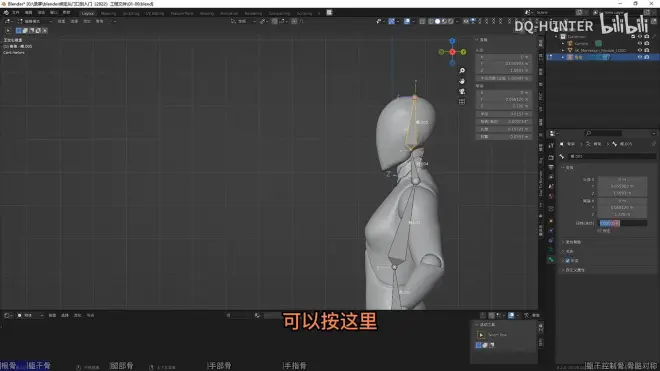660x371 pixels.
Task: Select solid viewport shading
Action: coord(437,21)
